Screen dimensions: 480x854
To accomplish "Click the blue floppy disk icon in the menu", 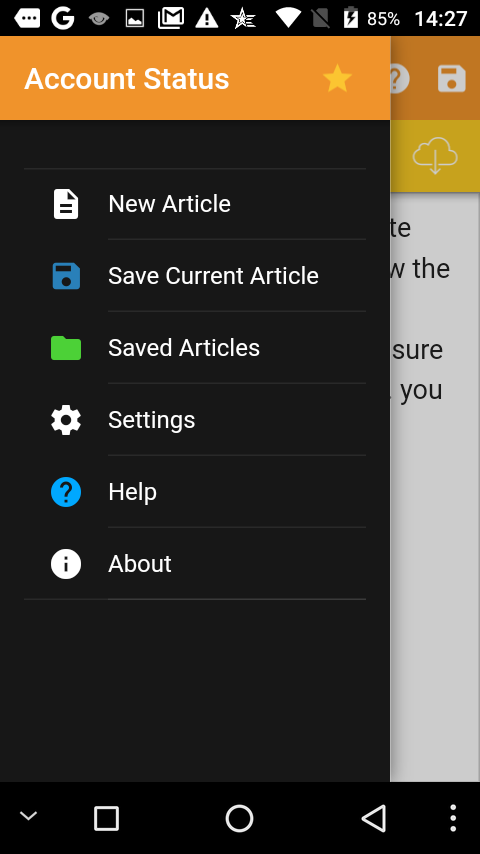I will (66, 276).
